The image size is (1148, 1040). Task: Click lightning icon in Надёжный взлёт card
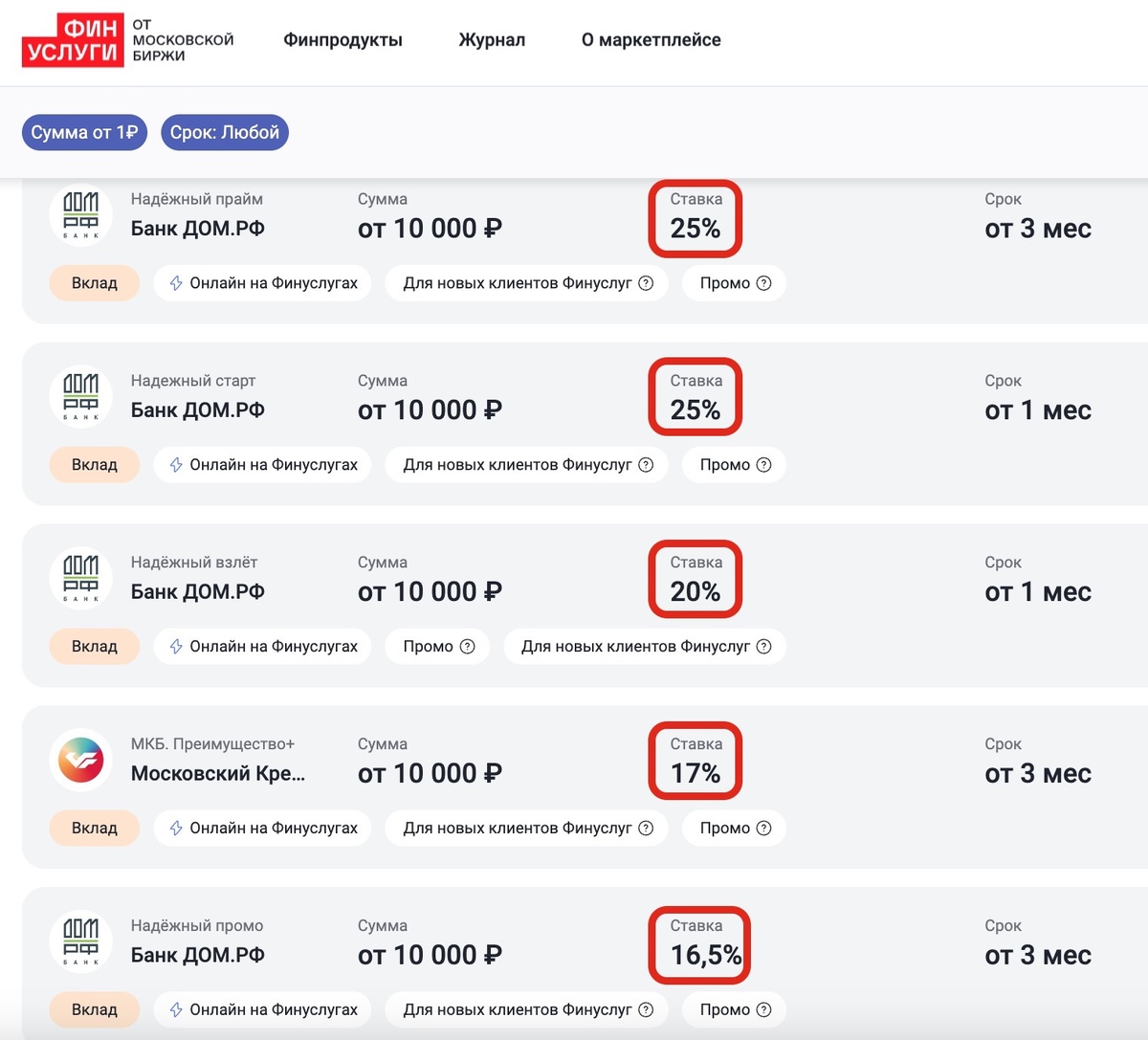(176, 647)
